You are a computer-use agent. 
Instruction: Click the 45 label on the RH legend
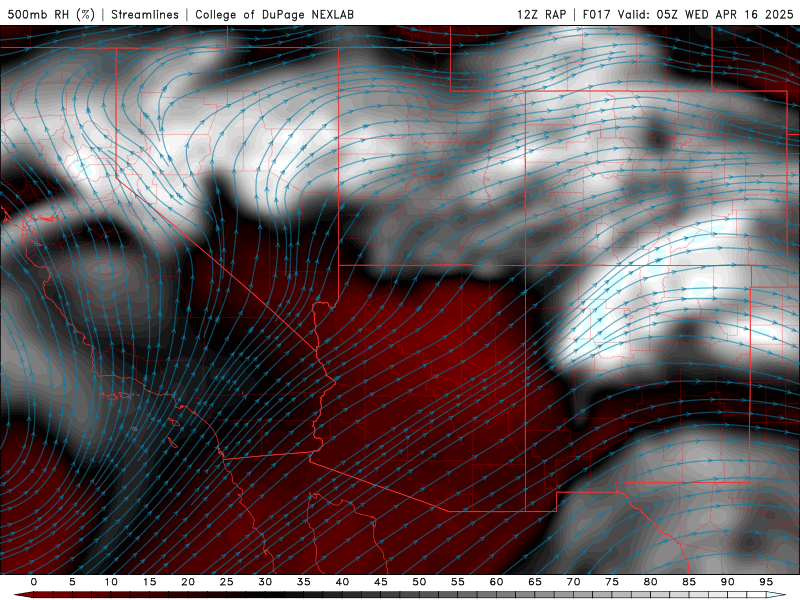381,582
